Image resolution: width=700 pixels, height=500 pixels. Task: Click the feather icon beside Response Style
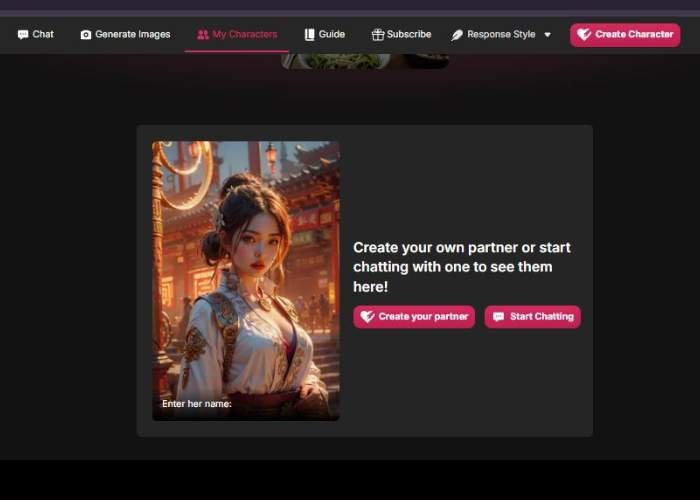pos(457,34)
